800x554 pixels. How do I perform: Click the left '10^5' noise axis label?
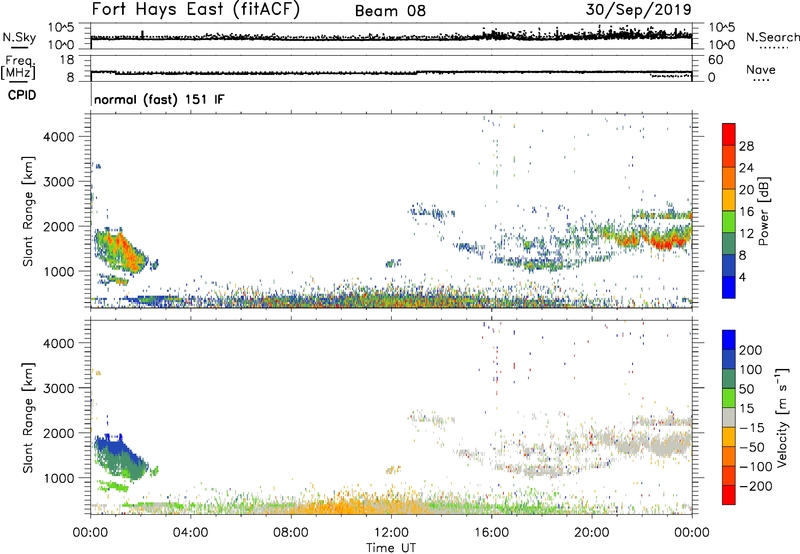tap(61, 27)
